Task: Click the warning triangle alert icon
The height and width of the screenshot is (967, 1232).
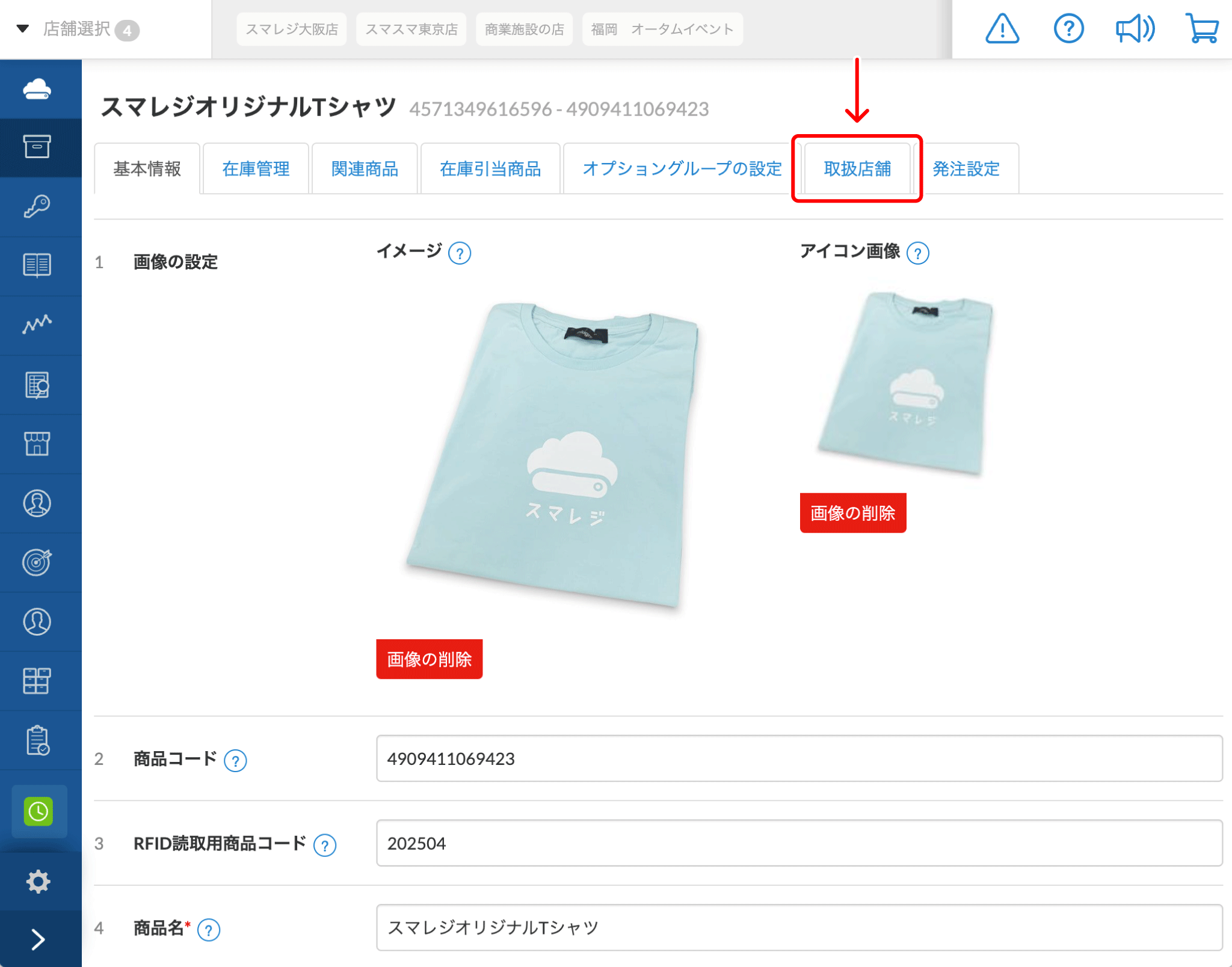Action: 1002,29
